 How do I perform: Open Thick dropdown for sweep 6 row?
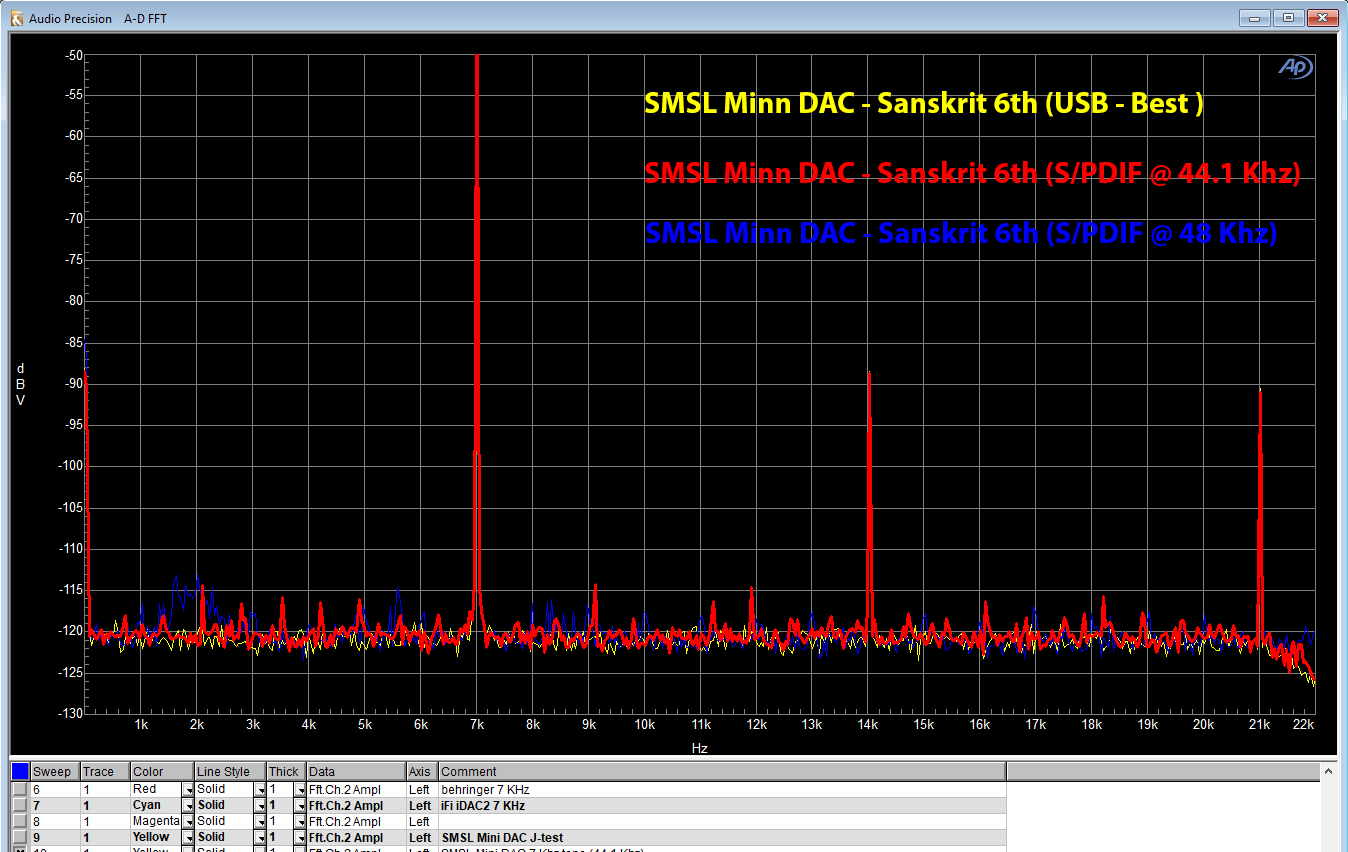[x=300, y=790]
